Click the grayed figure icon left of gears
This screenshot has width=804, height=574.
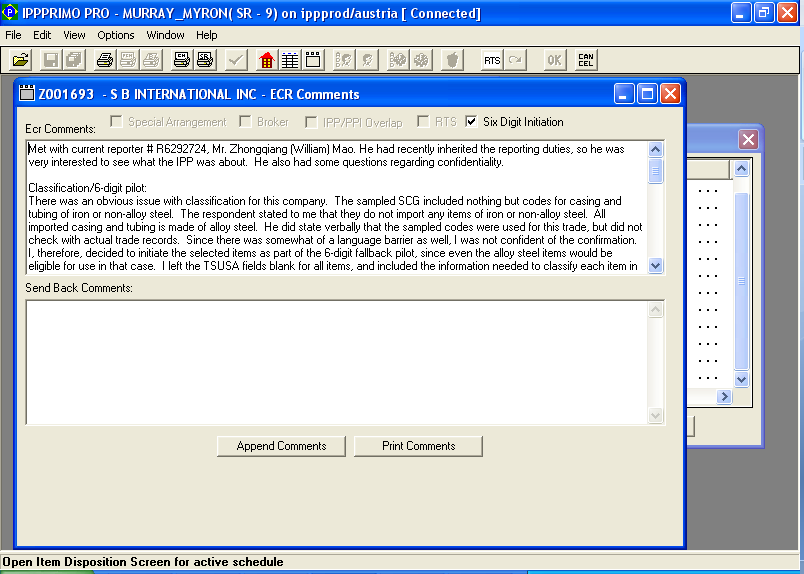pyautogui.click(x=367, y=61)
